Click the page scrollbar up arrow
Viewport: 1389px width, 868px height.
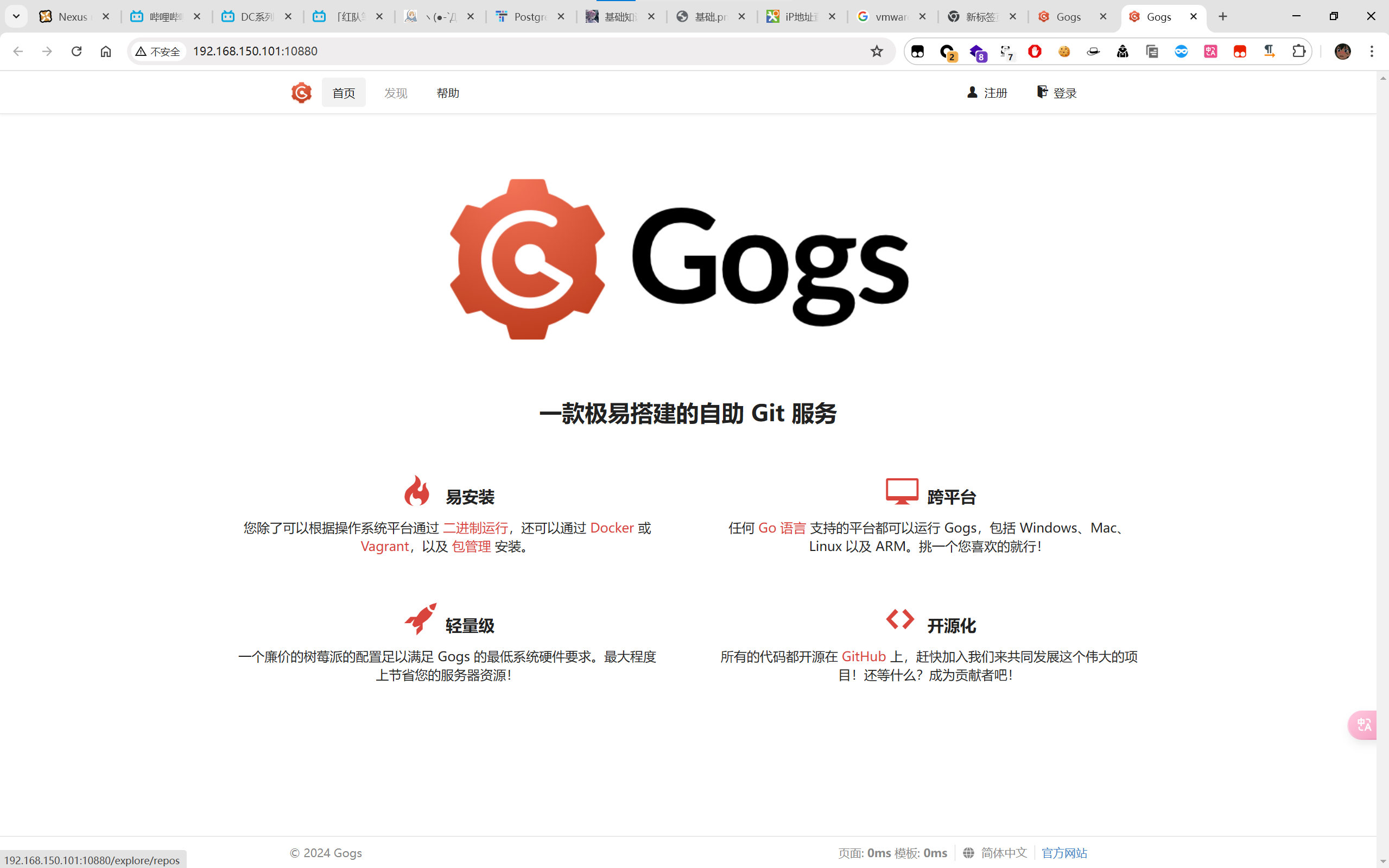[1382, 78]
